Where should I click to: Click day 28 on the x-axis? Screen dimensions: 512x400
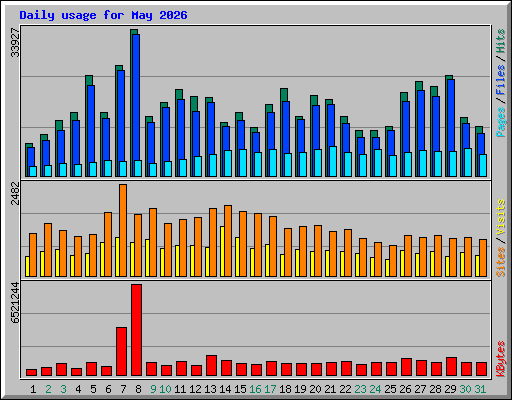coord(435,389)
